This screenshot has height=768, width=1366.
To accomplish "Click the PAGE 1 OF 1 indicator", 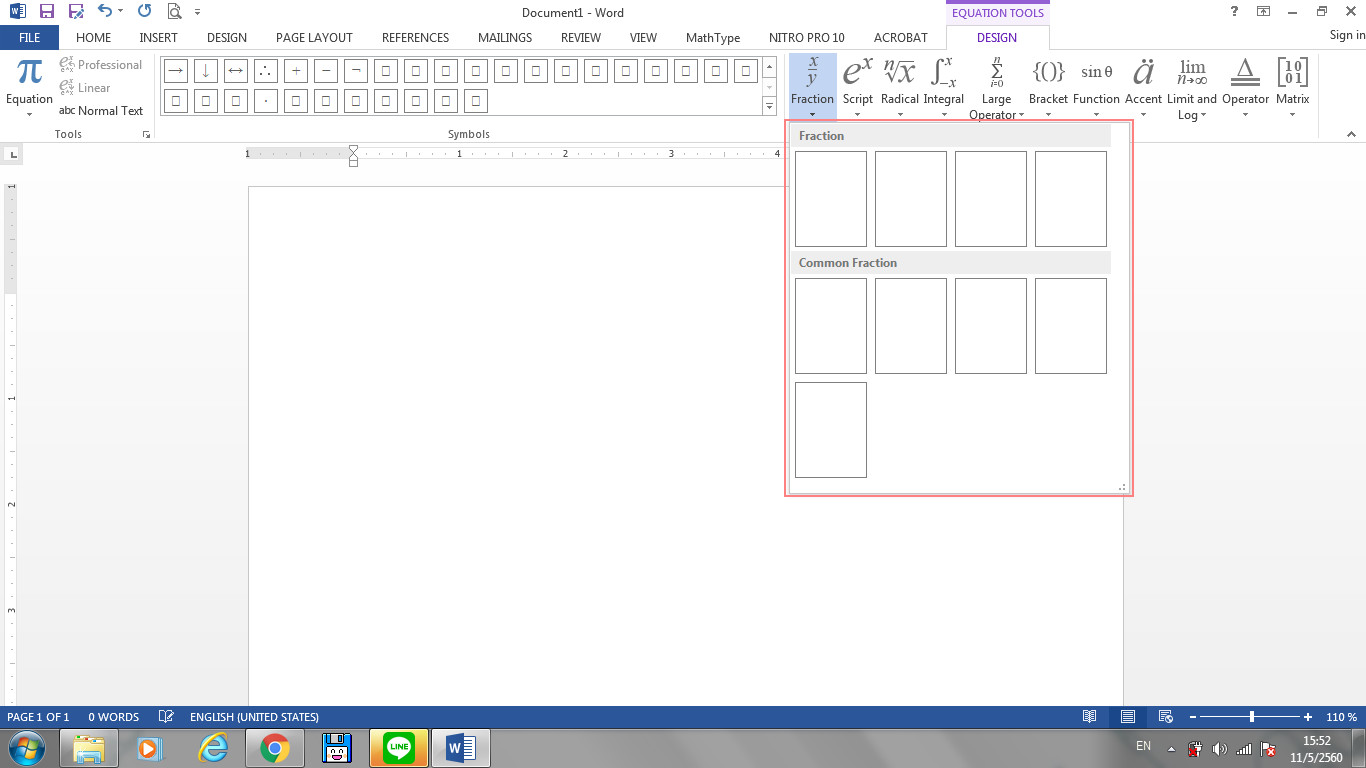I will tap(38, 717).
